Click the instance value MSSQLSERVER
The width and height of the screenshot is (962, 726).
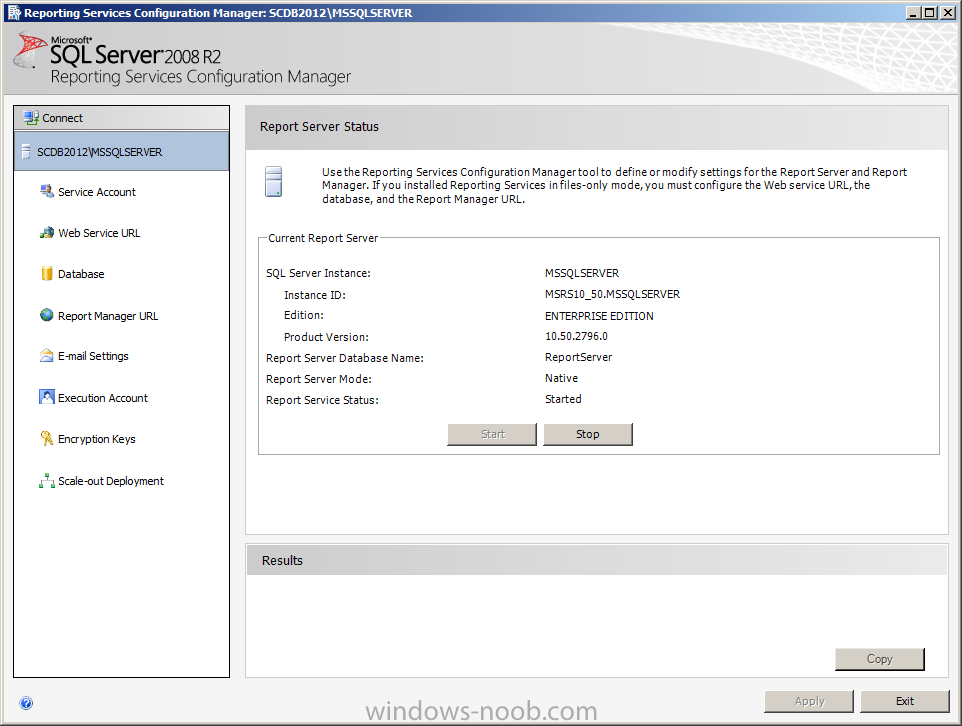click(x=582, y=273)
